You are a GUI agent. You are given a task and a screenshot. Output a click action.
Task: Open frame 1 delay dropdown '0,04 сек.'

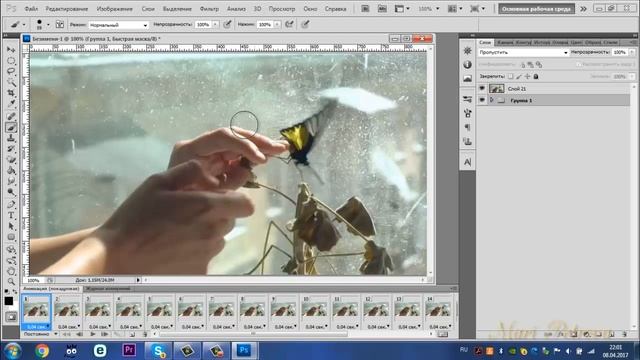37,327
